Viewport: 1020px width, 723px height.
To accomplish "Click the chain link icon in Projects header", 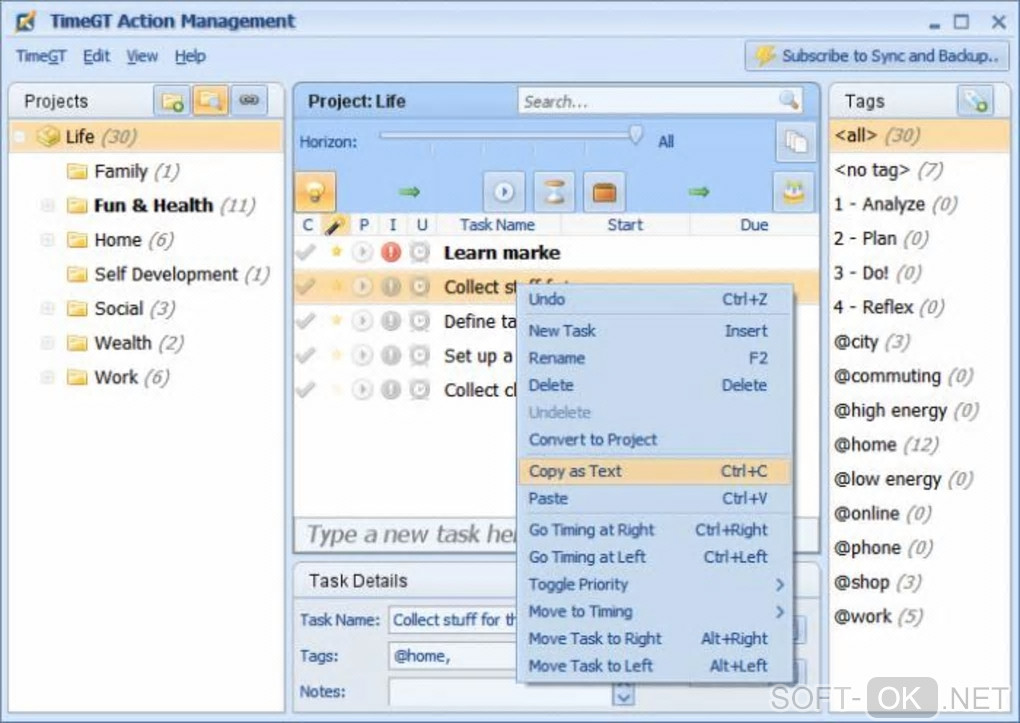I will [248, 100].
